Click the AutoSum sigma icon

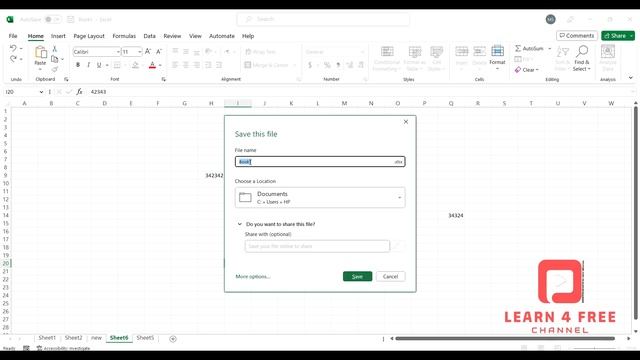pos(518,48)
